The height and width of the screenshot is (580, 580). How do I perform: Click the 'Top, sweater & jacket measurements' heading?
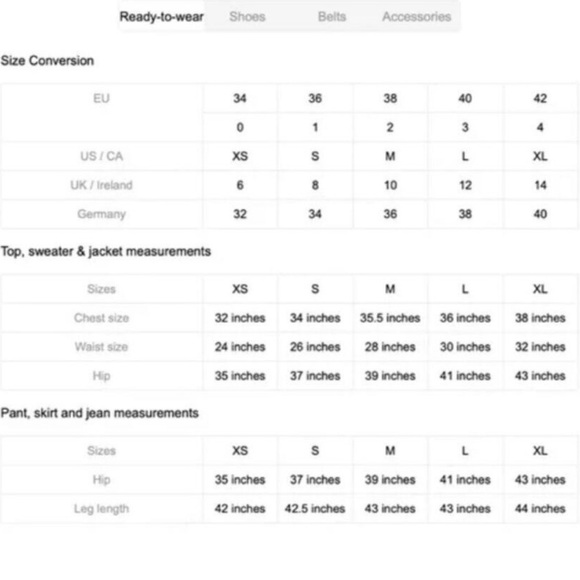106,252
